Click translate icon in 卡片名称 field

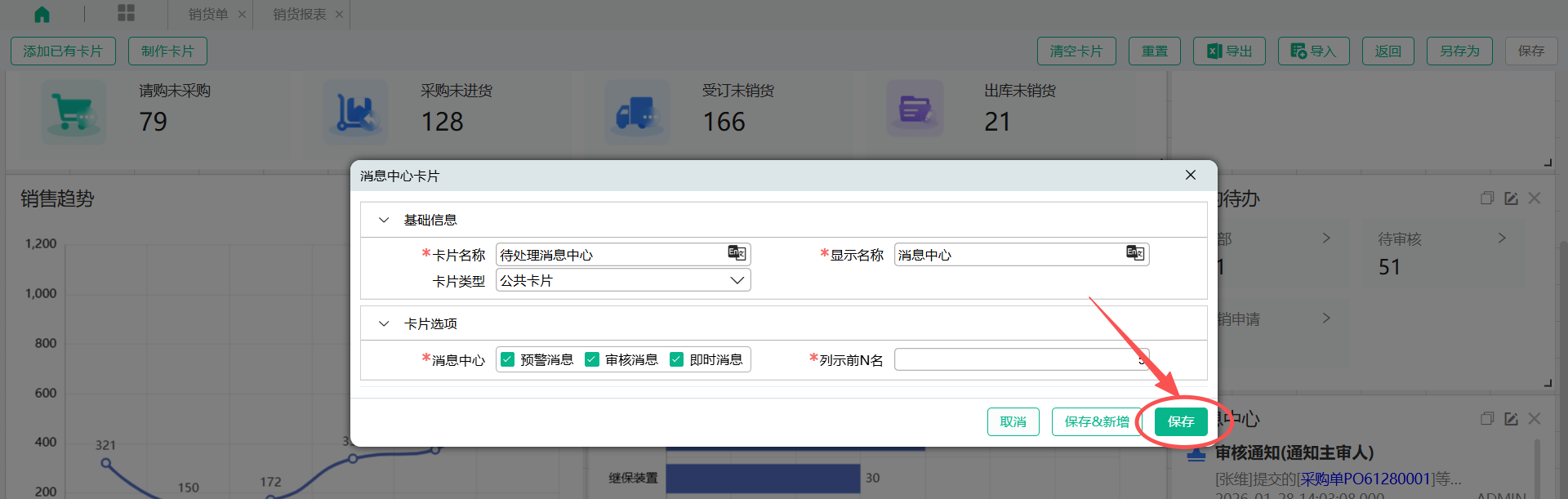coord(737,253)
